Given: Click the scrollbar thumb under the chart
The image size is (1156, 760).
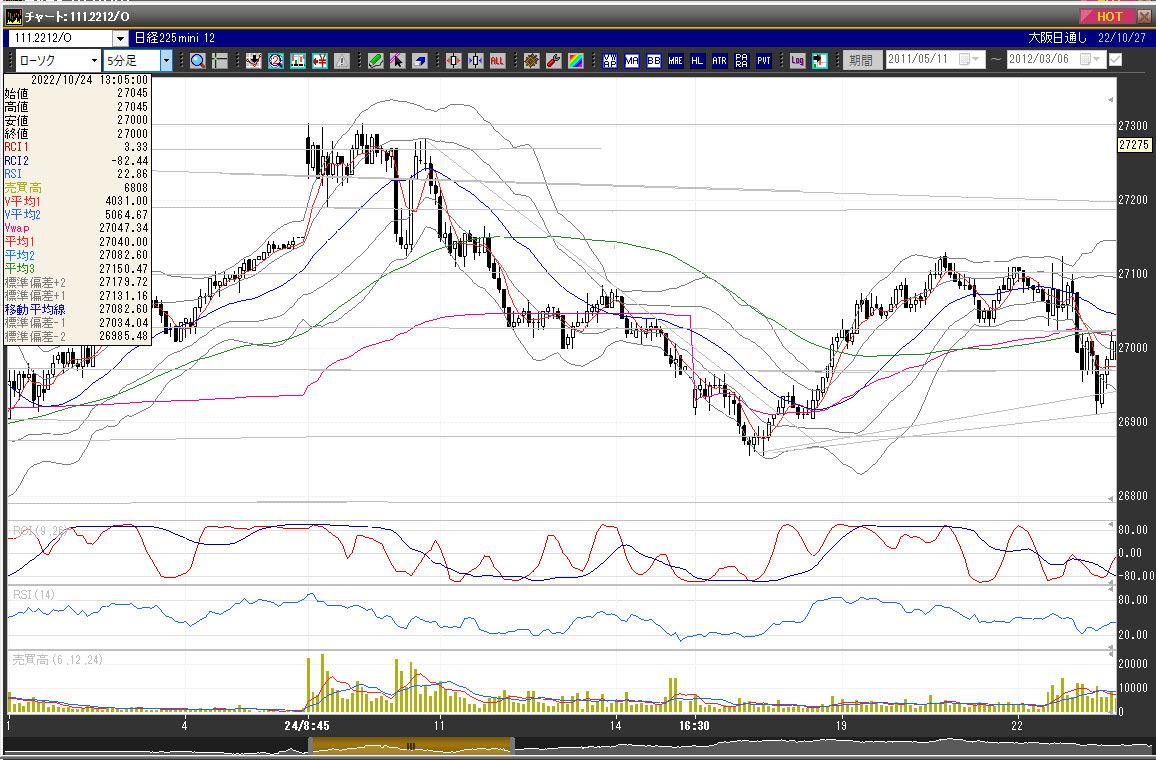Looking at the screenshot, I should [x=411, y=746].
